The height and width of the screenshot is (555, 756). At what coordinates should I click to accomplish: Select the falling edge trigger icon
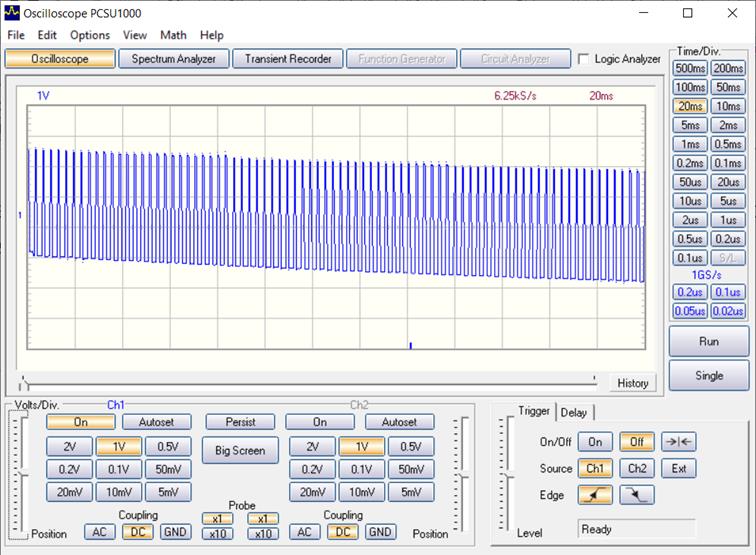pyautogui.click(x=635, y=494)
